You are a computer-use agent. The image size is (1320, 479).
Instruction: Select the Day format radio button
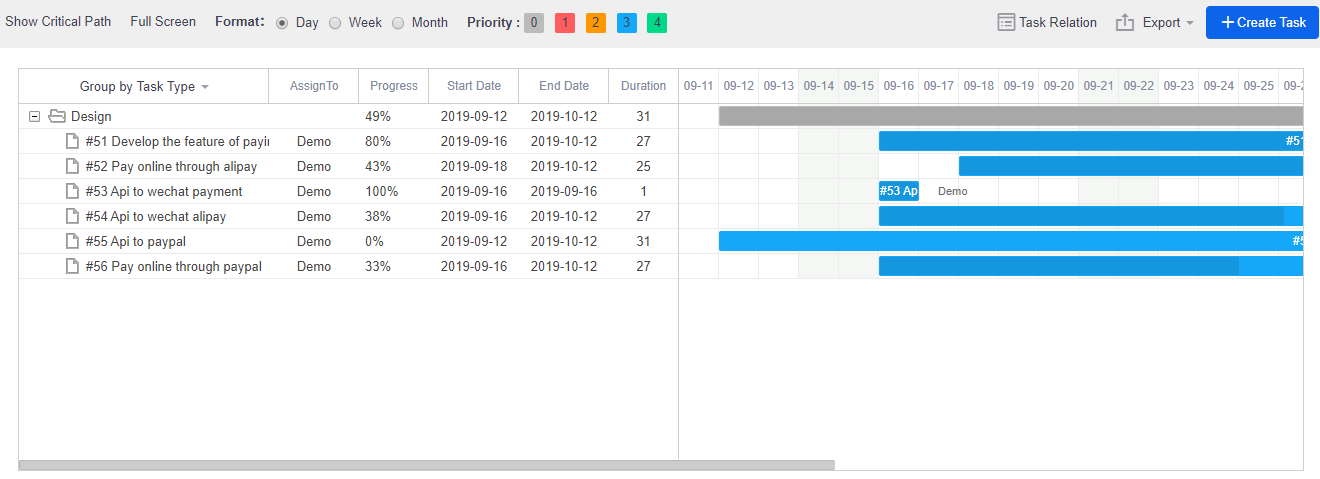point(282,23)
